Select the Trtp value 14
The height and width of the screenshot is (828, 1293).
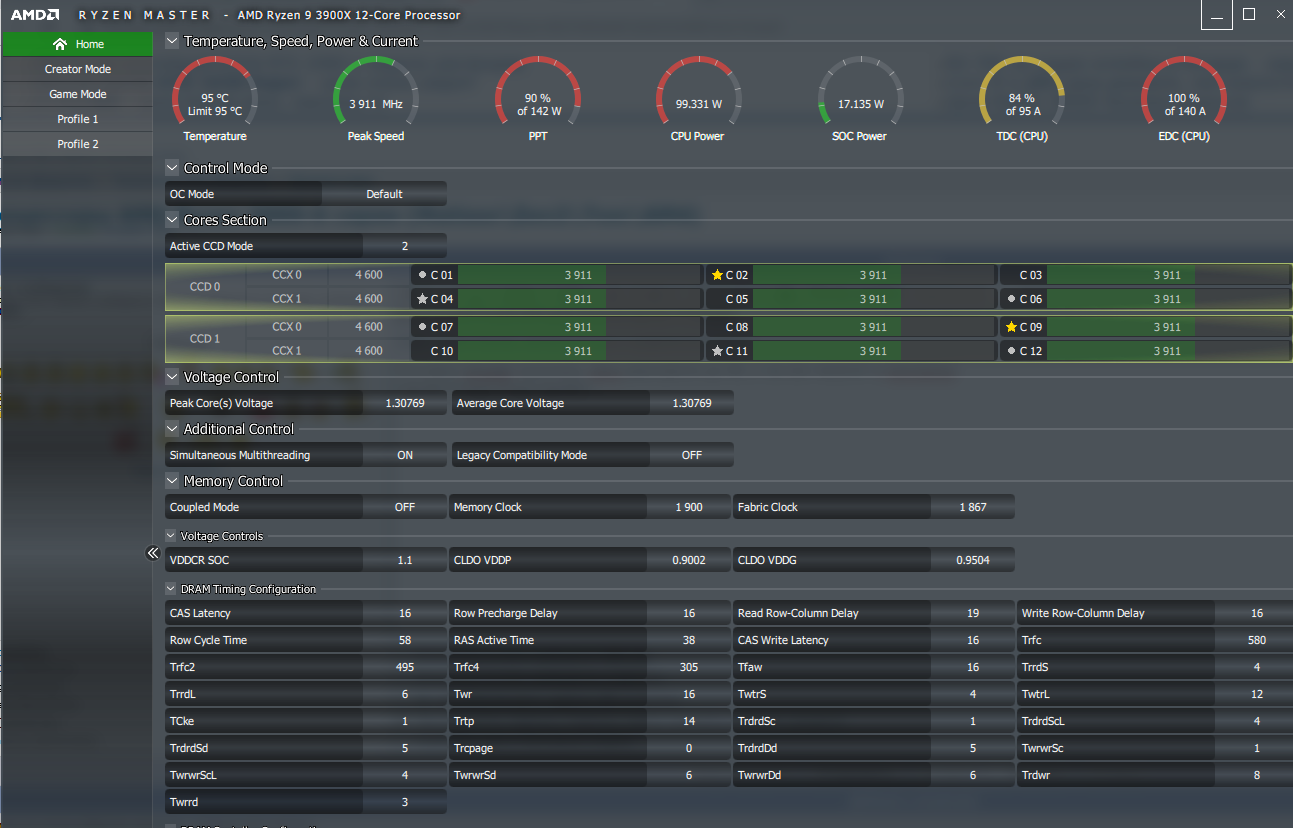coord(689,721)
